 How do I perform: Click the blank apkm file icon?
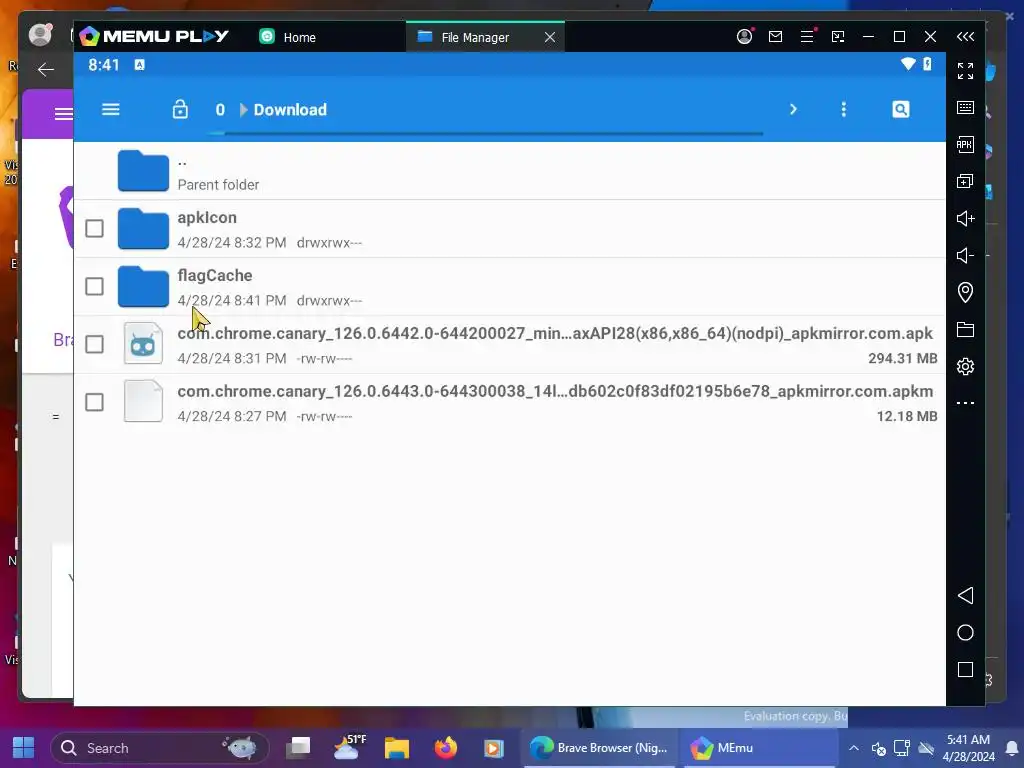tap(143, 401)
